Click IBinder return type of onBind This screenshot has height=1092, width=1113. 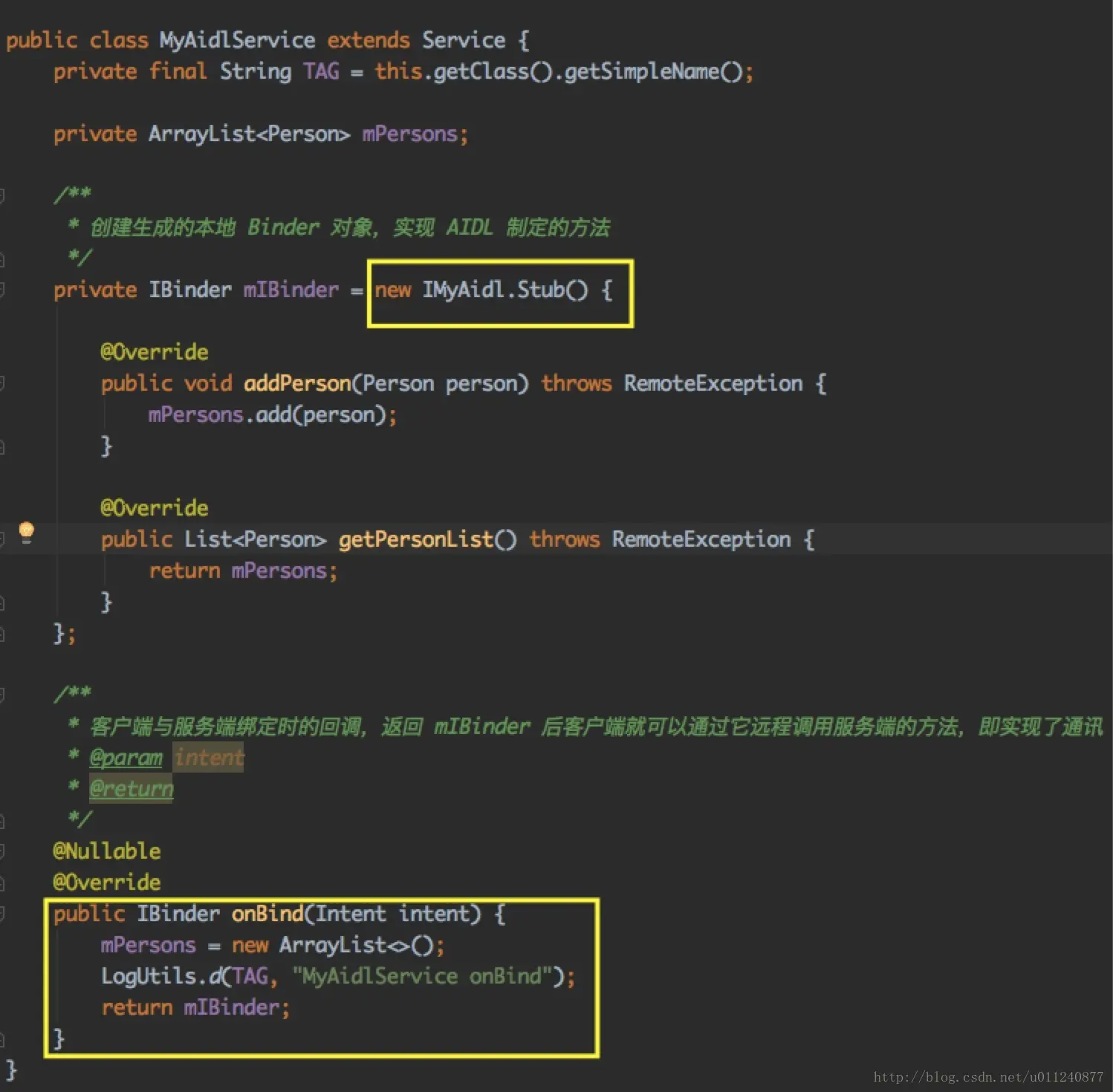178,914
